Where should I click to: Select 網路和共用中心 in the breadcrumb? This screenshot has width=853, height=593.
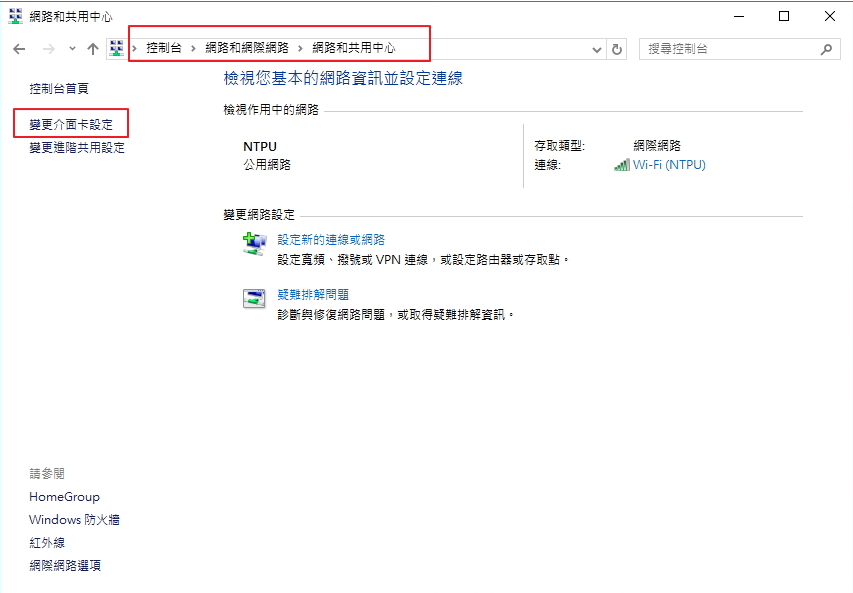354,48
